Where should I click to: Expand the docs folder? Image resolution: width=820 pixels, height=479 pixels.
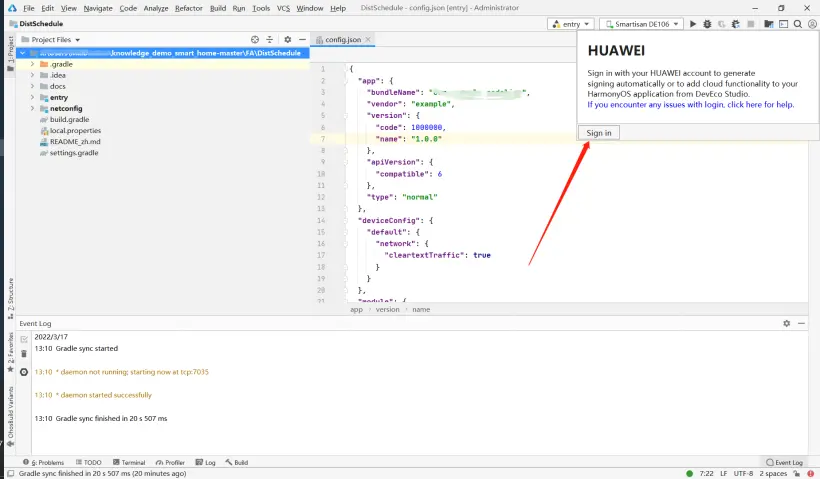pyautogui.click(x=32, y=86)
